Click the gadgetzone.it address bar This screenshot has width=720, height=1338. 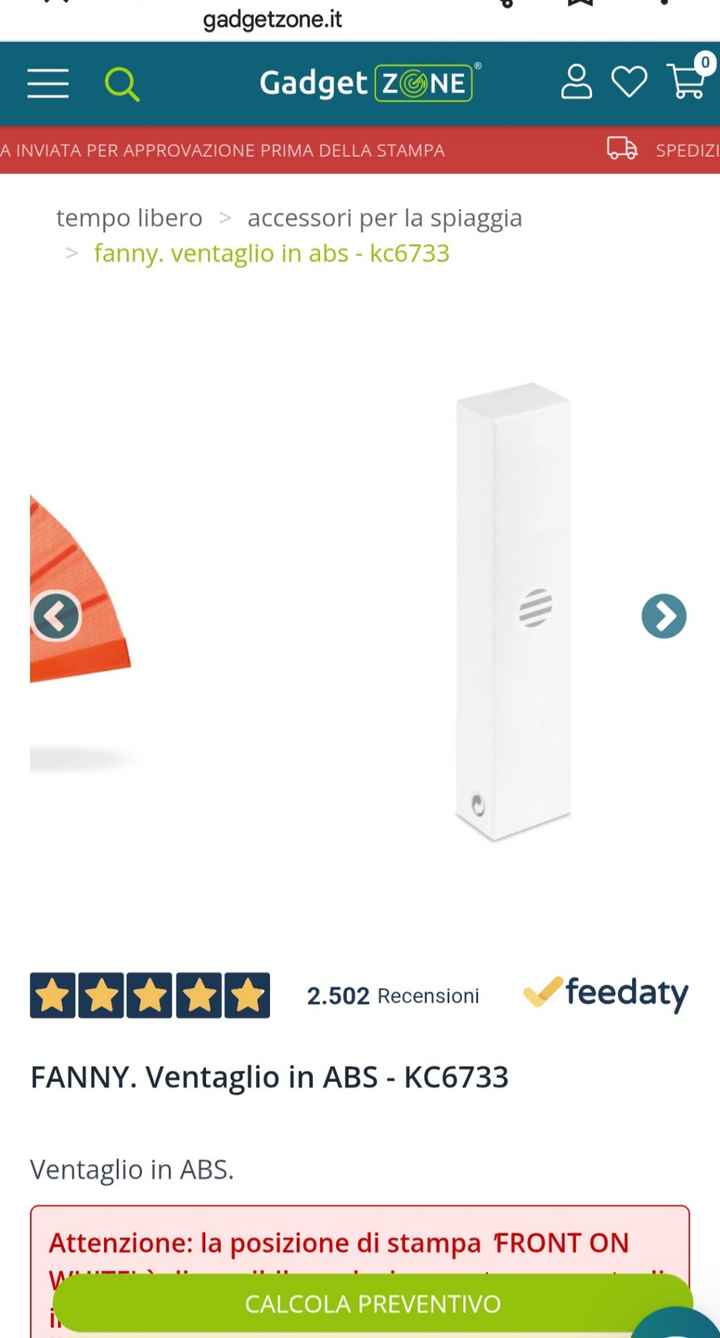click(273, 20)
